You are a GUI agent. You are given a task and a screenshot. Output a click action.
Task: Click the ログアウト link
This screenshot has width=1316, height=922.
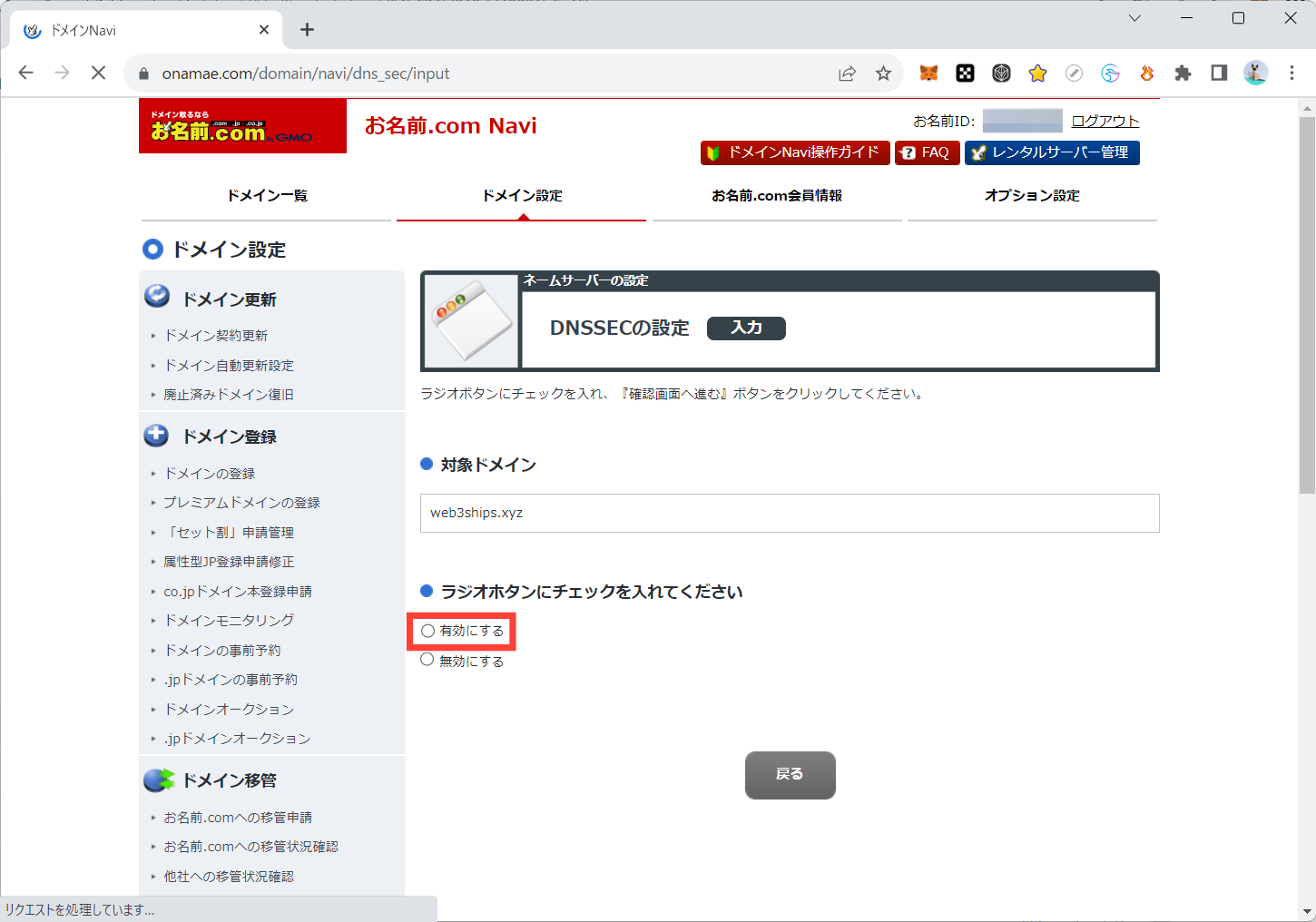tap(1105, 121)
